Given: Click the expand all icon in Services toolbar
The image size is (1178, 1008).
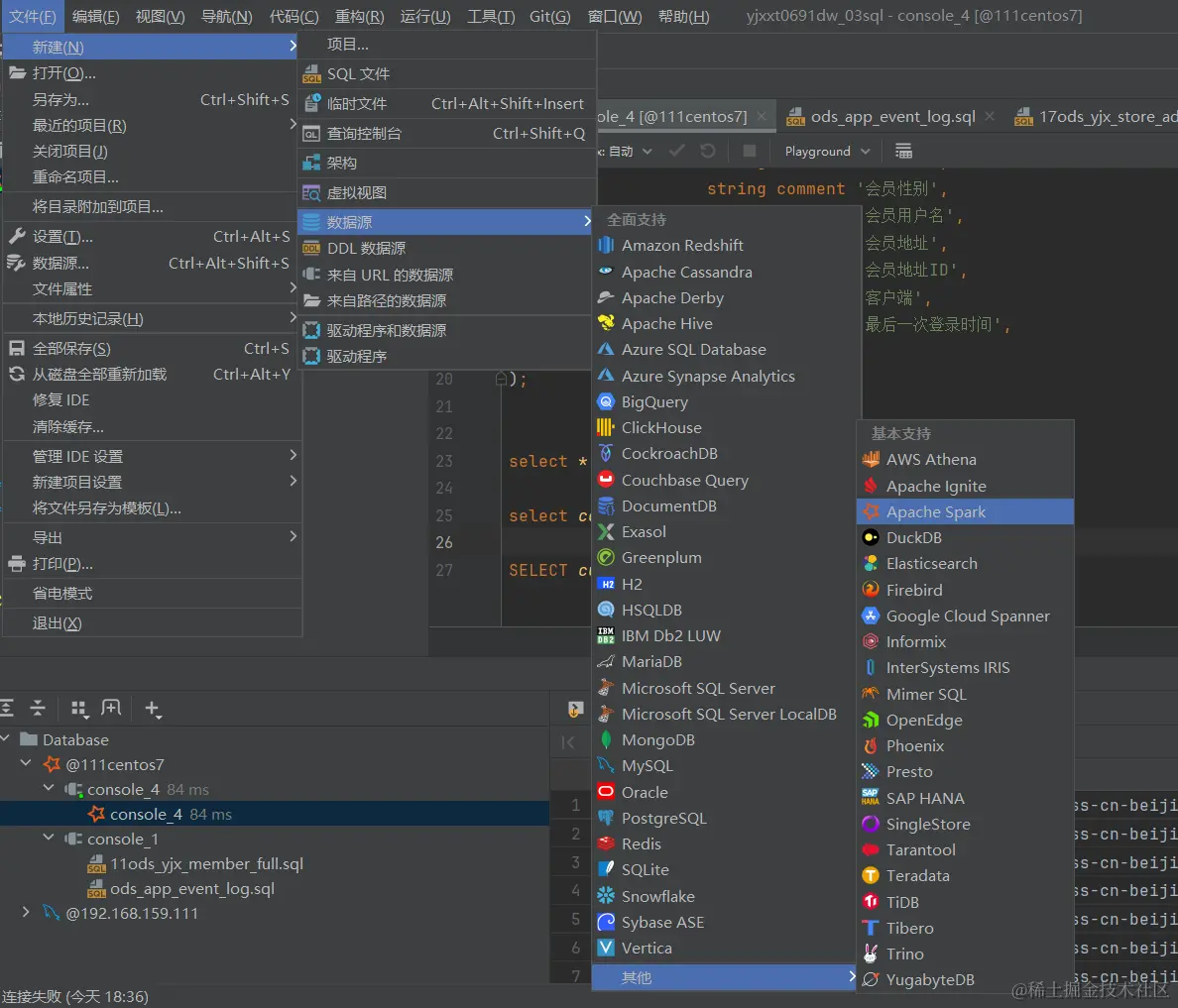Looking at the screenshot, I should tap(7, 708).
